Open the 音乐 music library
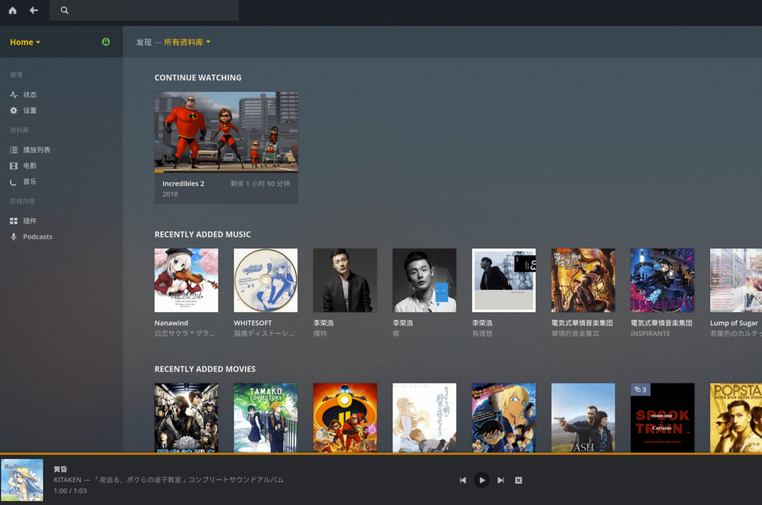The width and height of the screenshot is (762, 505). pos(29,182)
